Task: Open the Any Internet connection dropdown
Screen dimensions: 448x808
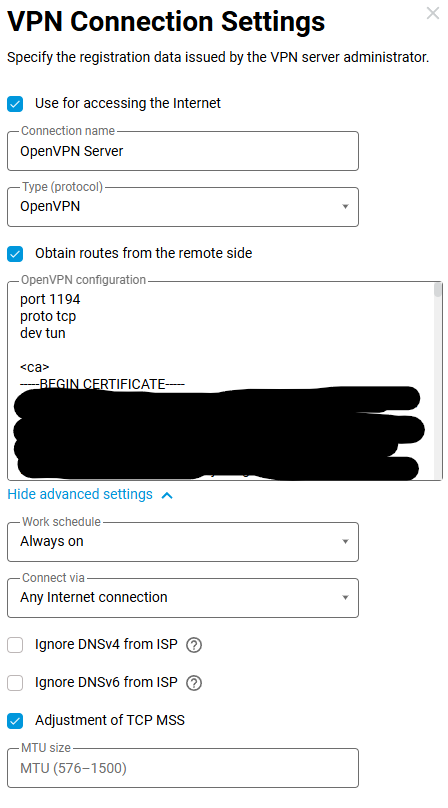Action: (x=182, y=598)
